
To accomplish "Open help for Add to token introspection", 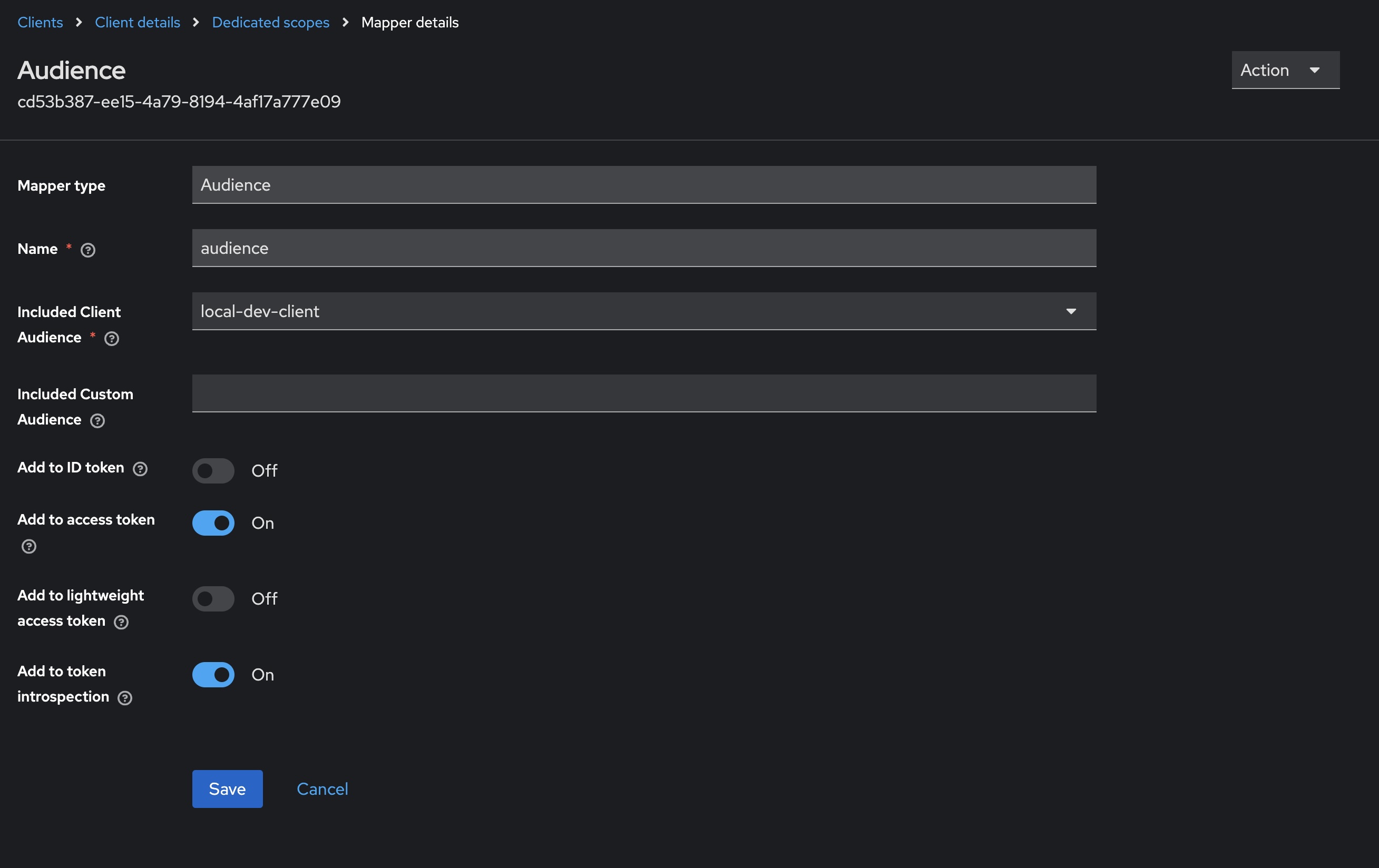I will (125, 698).
